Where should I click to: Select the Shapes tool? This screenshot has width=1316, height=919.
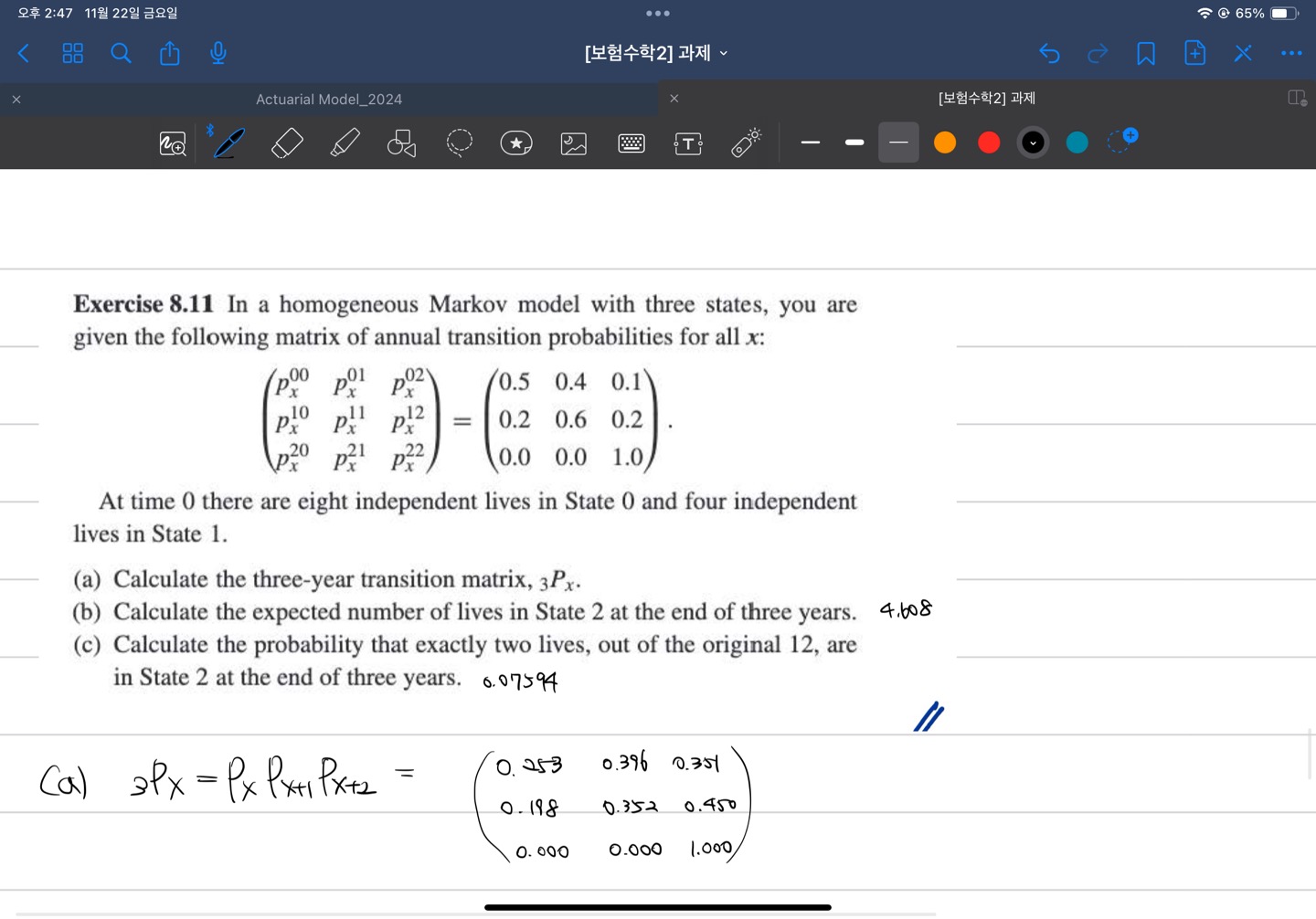tap(401, 143)
